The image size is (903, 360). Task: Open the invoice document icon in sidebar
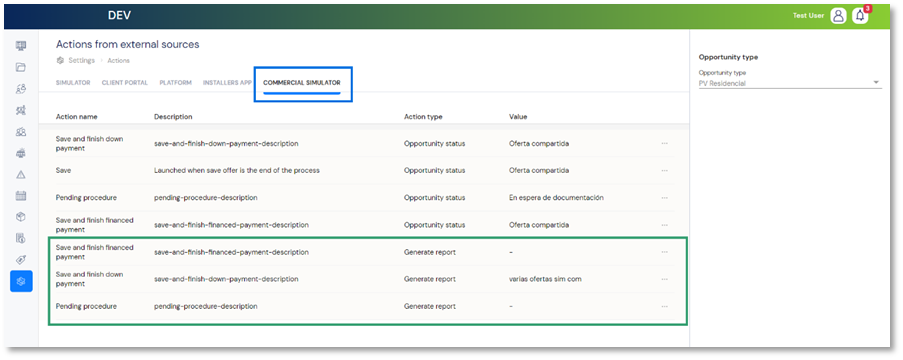[x=21, y=238]
